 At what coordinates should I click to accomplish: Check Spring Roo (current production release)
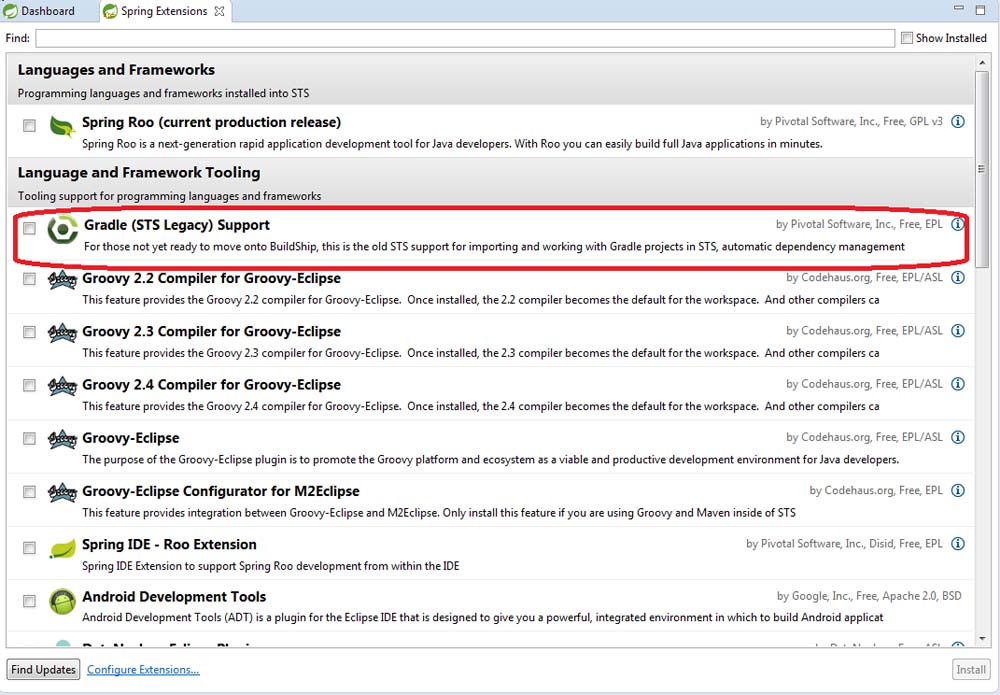click(x=29, y=125)
